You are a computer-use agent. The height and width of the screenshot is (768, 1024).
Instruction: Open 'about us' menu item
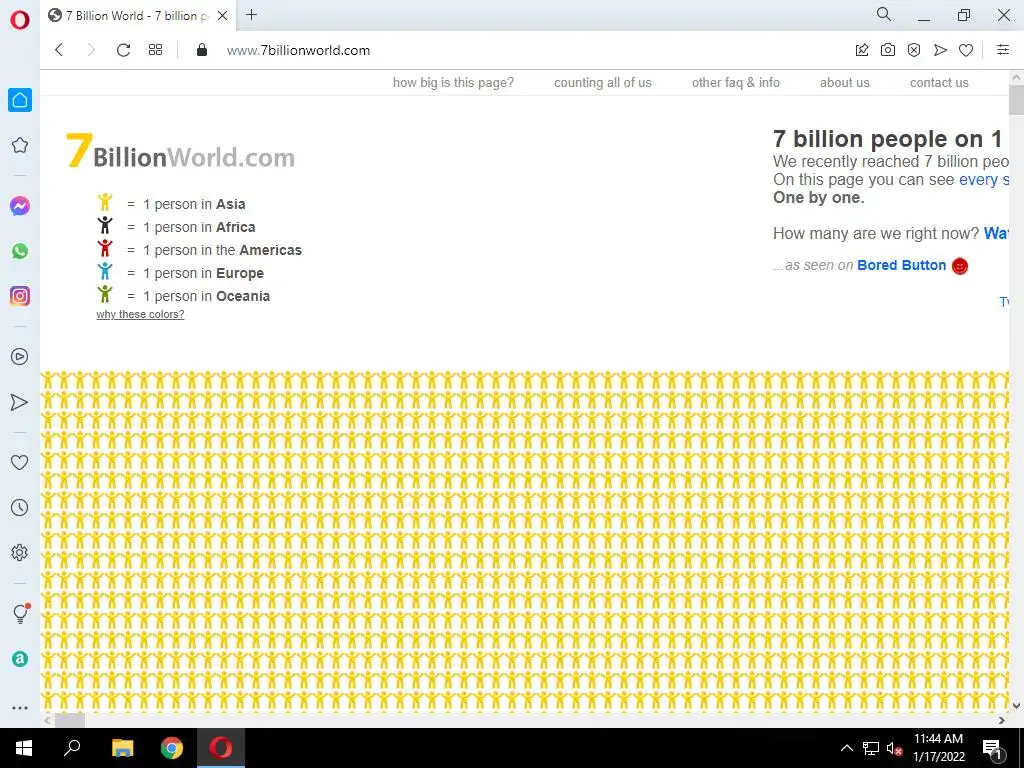coord(844,82)
